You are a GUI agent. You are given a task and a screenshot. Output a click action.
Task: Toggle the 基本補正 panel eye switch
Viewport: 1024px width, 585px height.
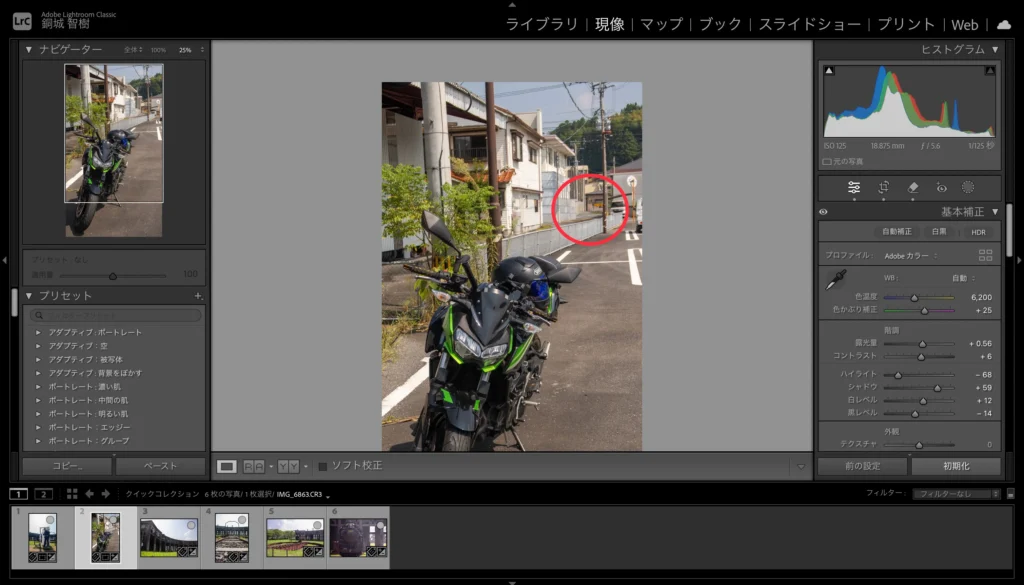click(x=824, y=212)
